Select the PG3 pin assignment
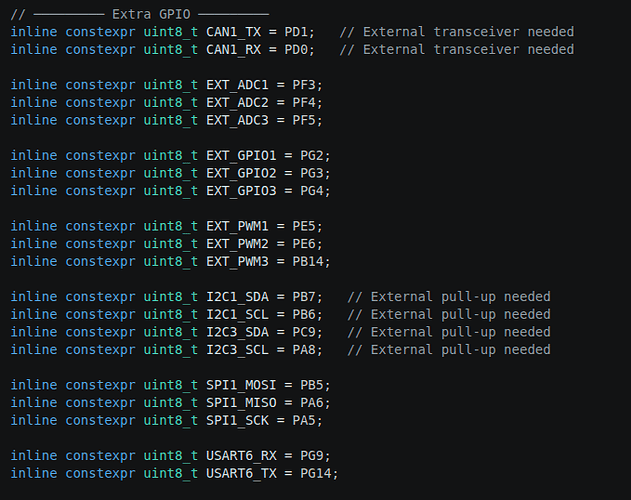The height and width of the screenshot is (500, 631). point(312,174)
